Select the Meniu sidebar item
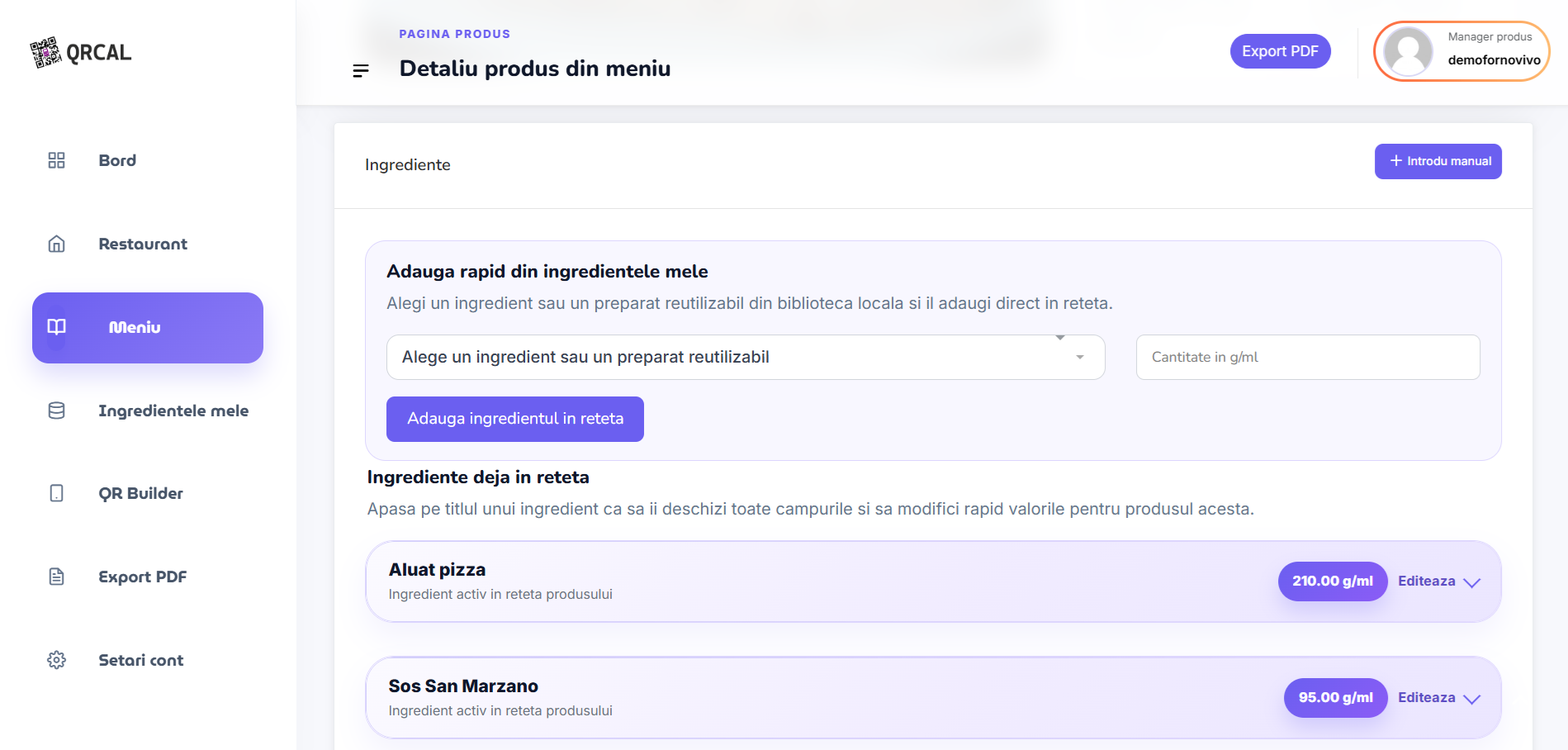This screenshot has height=750, width=1568. [148, 328]
